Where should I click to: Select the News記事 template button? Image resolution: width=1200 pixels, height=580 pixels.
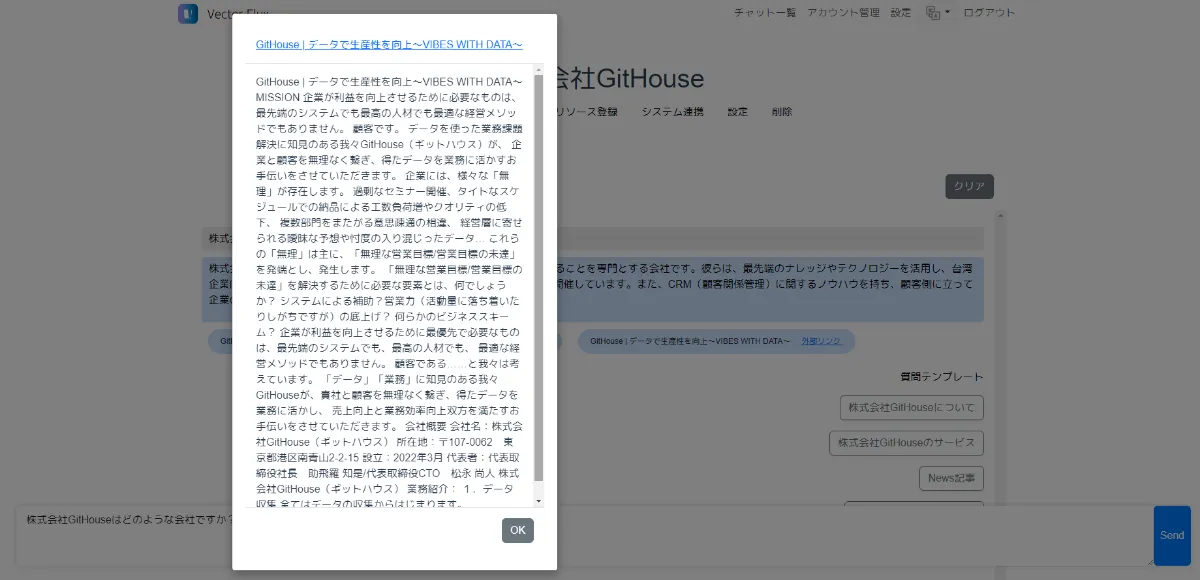[951, 478]
